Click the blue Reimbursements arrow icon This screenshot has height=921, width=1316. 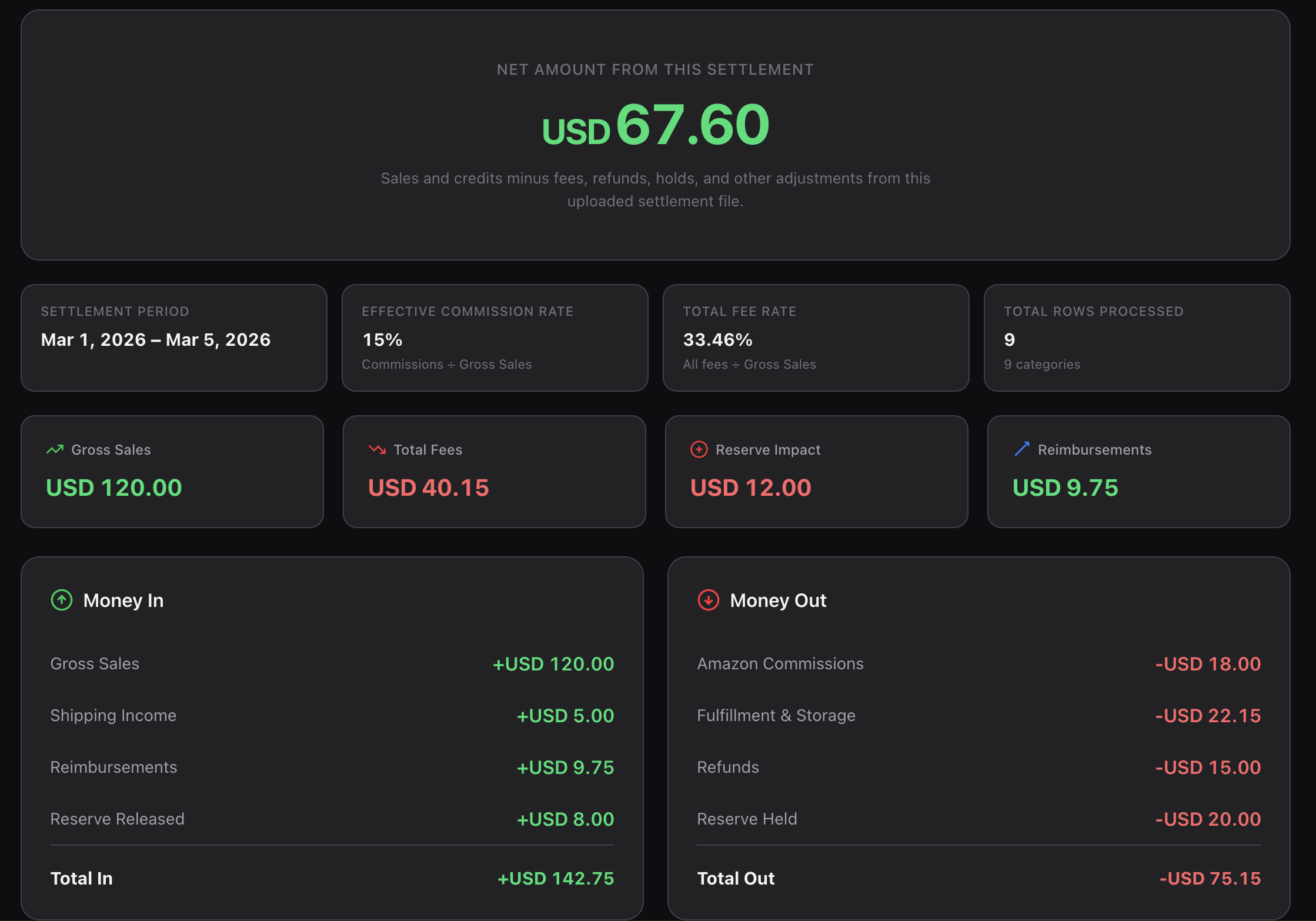tap(1021, 449)
